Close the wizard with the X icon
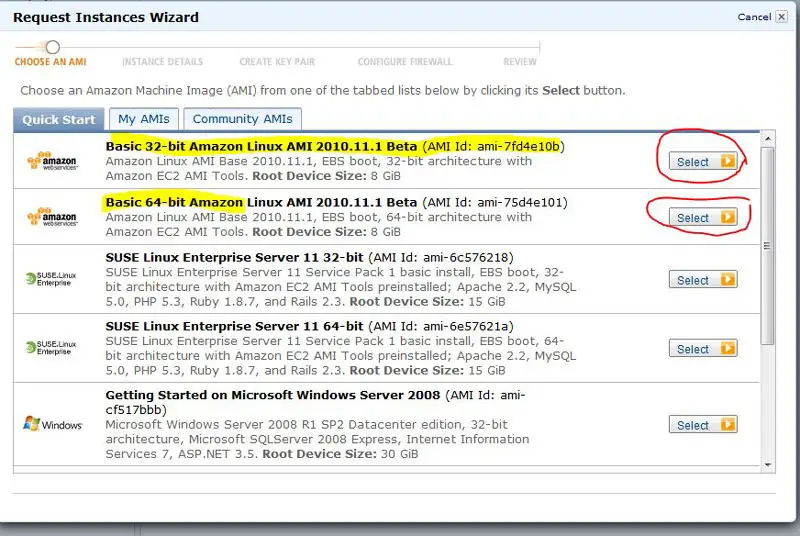The height and width of the screenshot is (536, 800). (x=781, y=17)
